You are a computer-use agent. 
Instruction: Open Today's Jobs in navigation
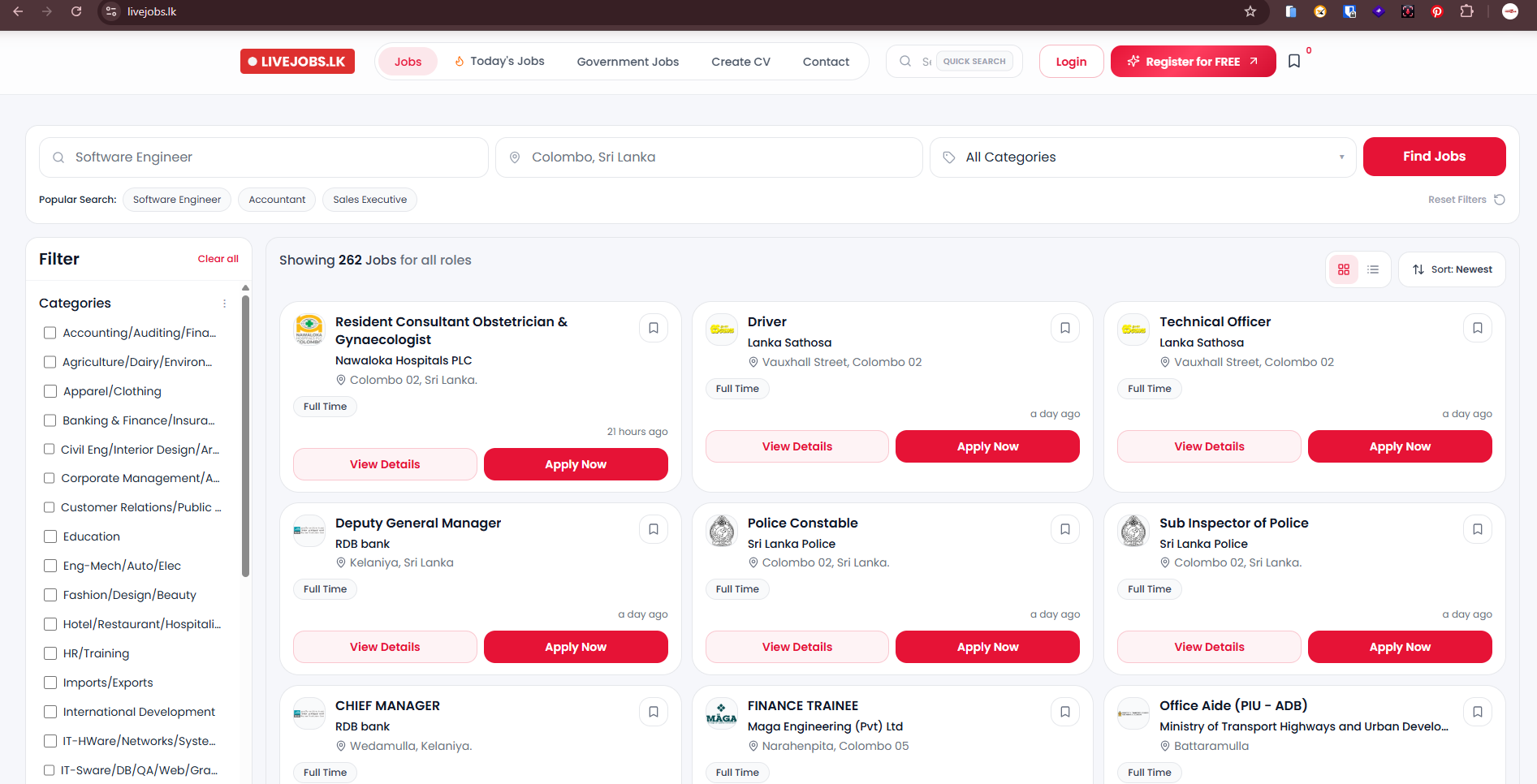tap(499, 62)
